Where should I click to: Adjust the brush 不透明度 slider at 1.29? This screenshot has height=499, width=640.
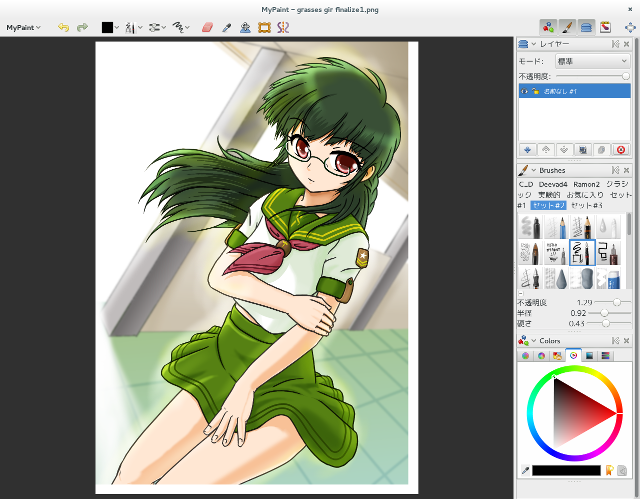point(613,302)
